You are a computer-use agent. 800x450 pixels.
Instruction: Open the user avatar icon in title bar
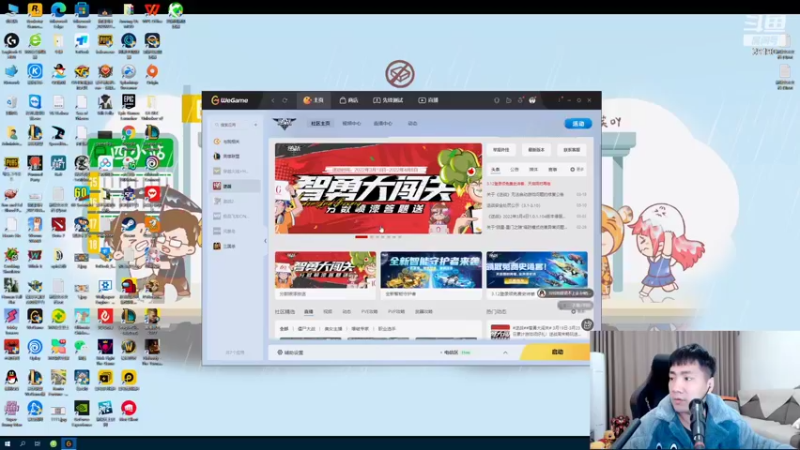(x=532, y=101)
